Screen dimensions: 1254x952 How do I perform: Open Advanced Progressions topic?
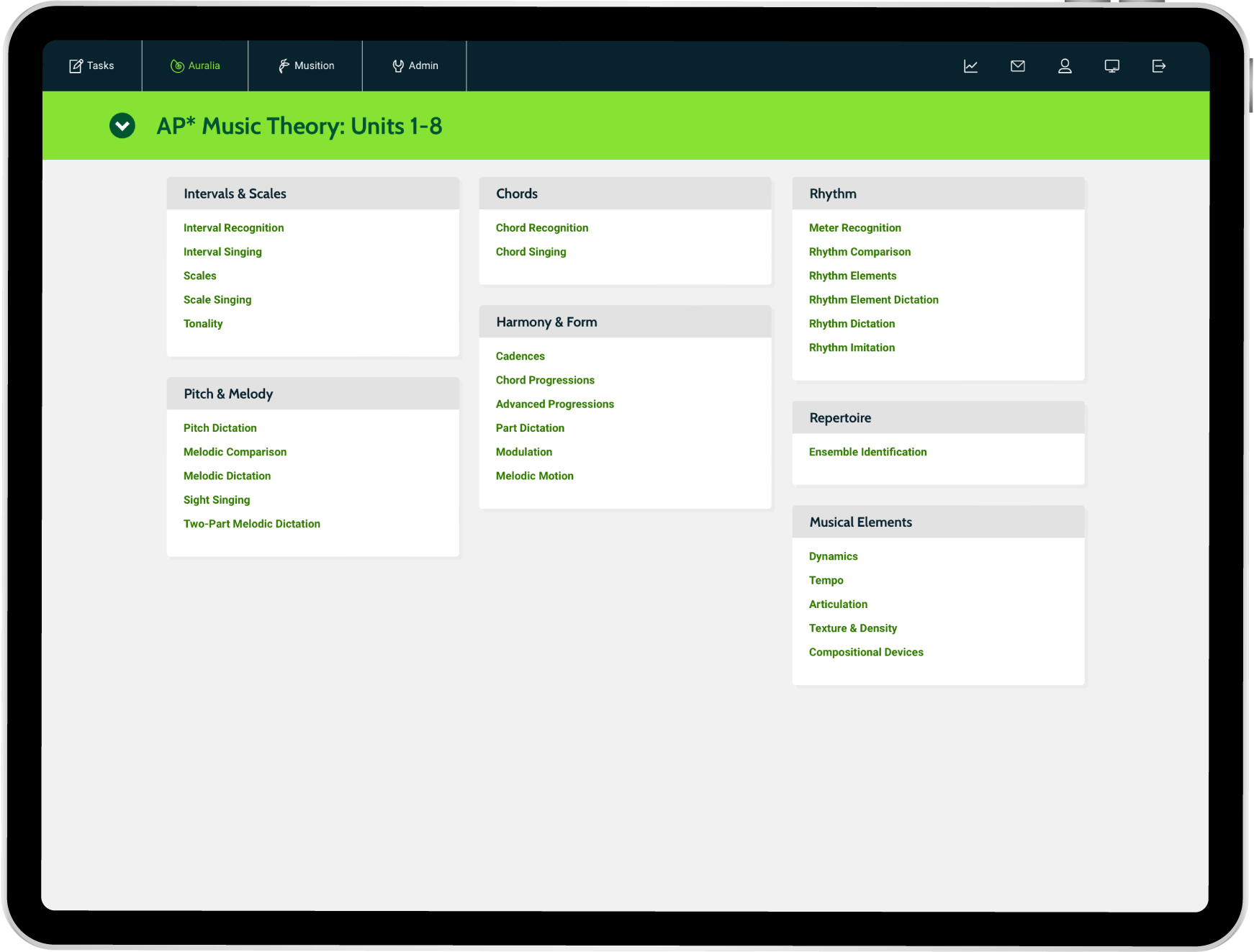554,404
